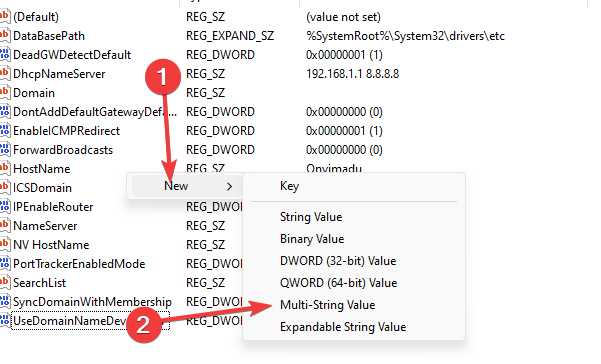Viewport: 601px width, 364px height.
Task: Select the DataBasePath string value icon
Action: [x=5, y=36]
